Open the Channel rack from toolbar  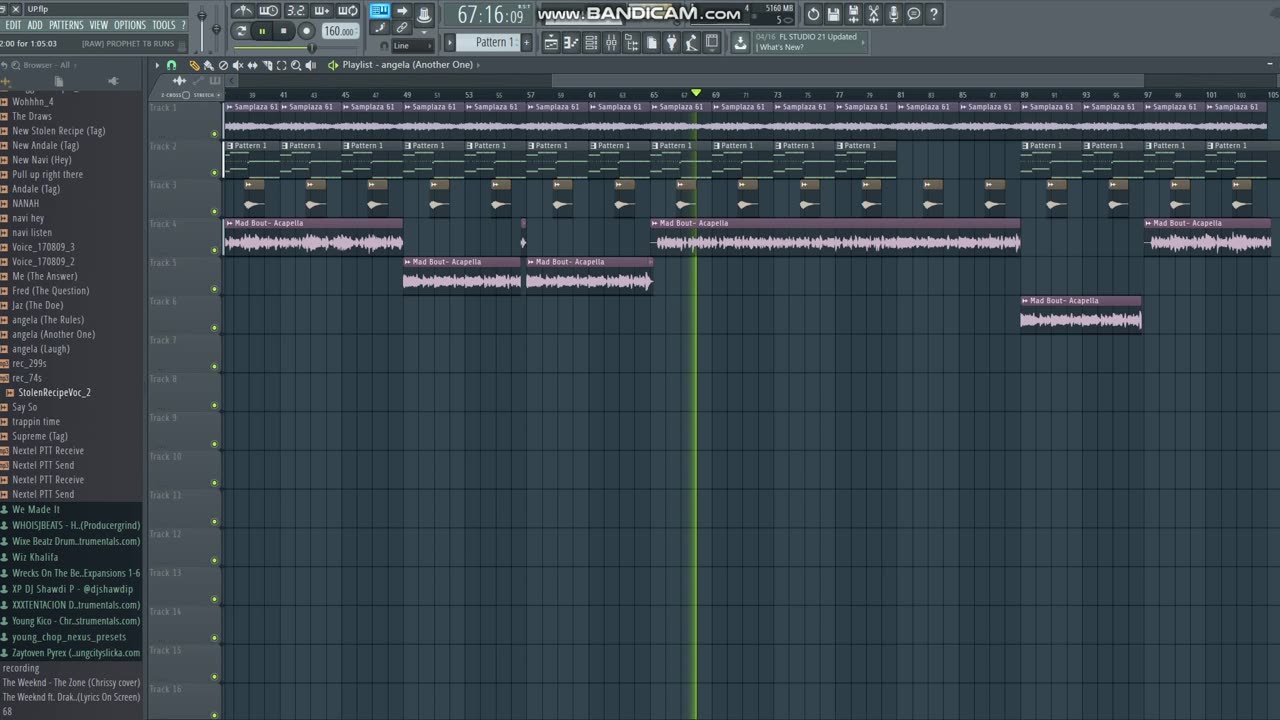(591, 42)
